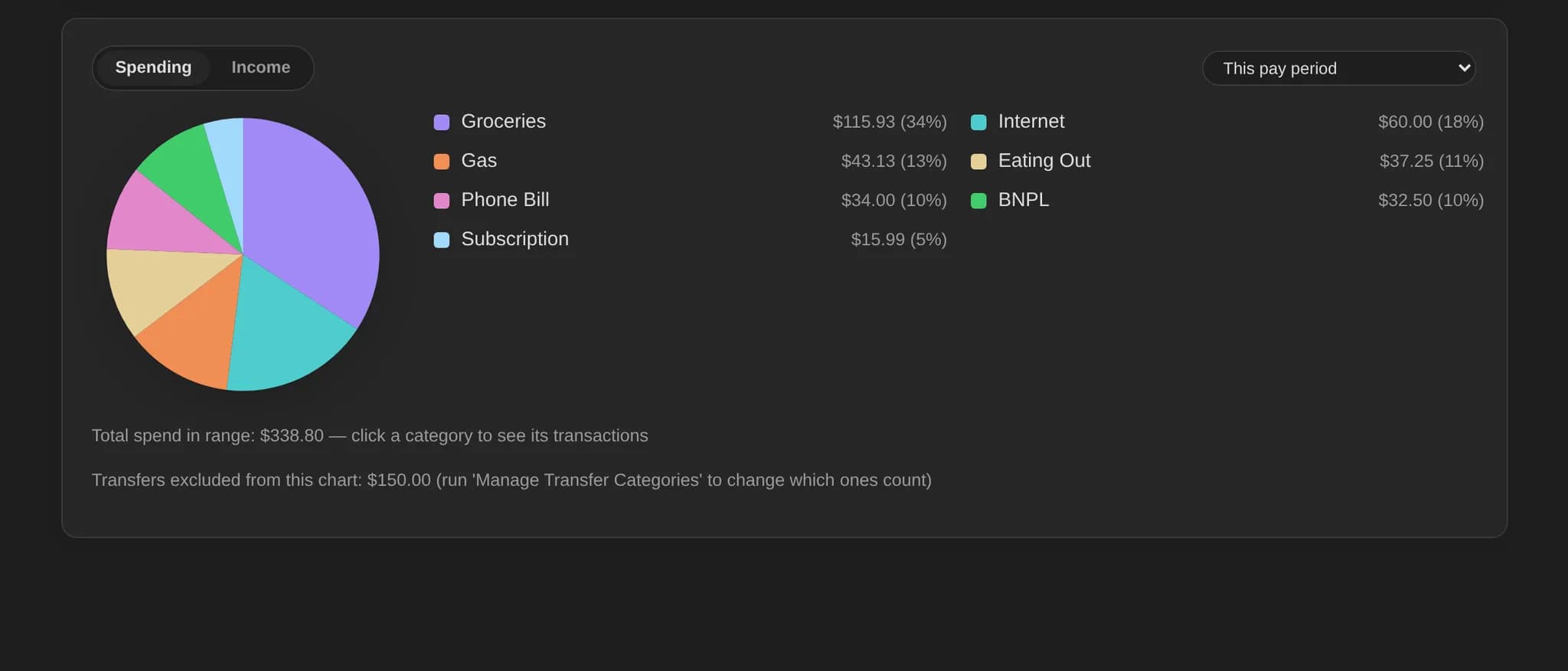The image size is (1568, 671).
Task: Open the Phone Bill category transactions
Action: click(690, 200)
